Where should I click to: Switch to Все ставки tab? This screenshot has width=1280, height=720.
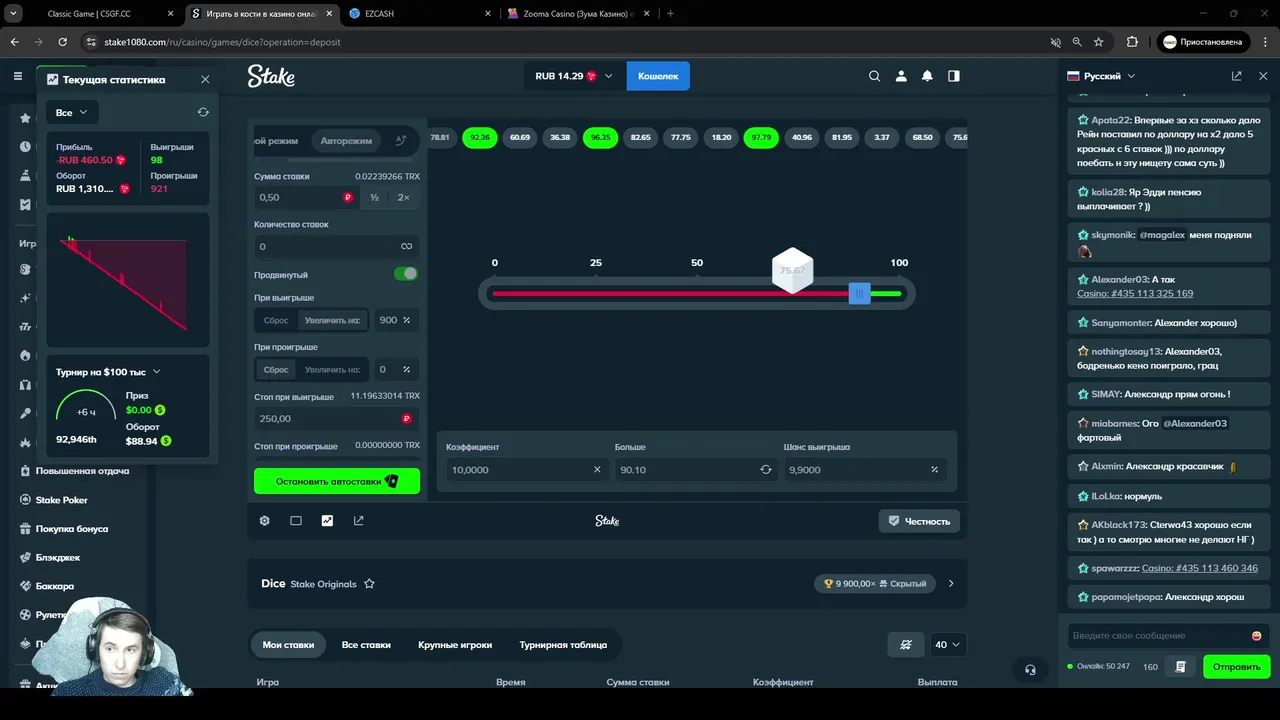point(366,645)
